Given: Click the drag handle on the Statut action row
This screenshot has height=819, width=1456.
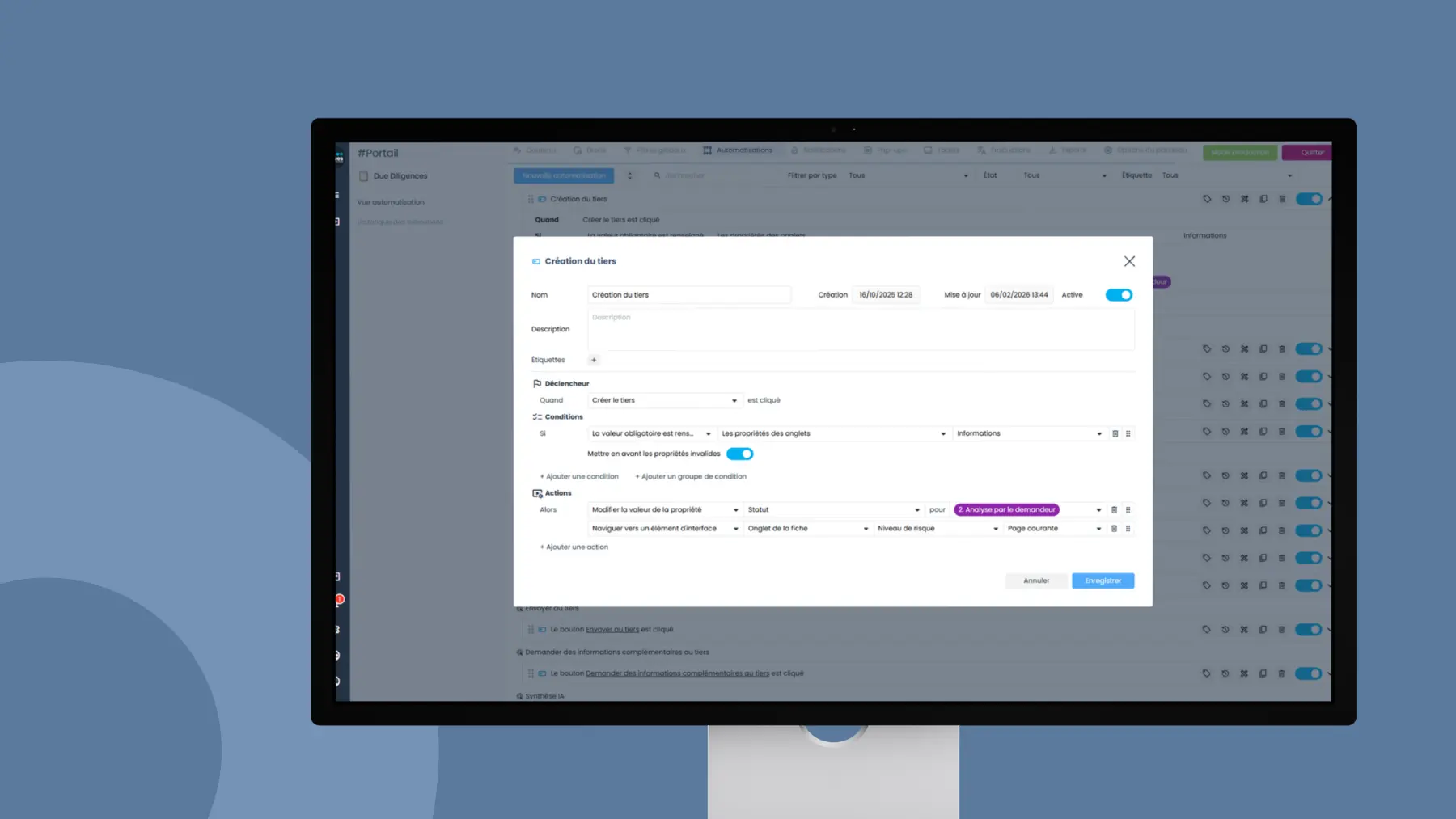Looking at the screenshot, I should pos(1128,510).
